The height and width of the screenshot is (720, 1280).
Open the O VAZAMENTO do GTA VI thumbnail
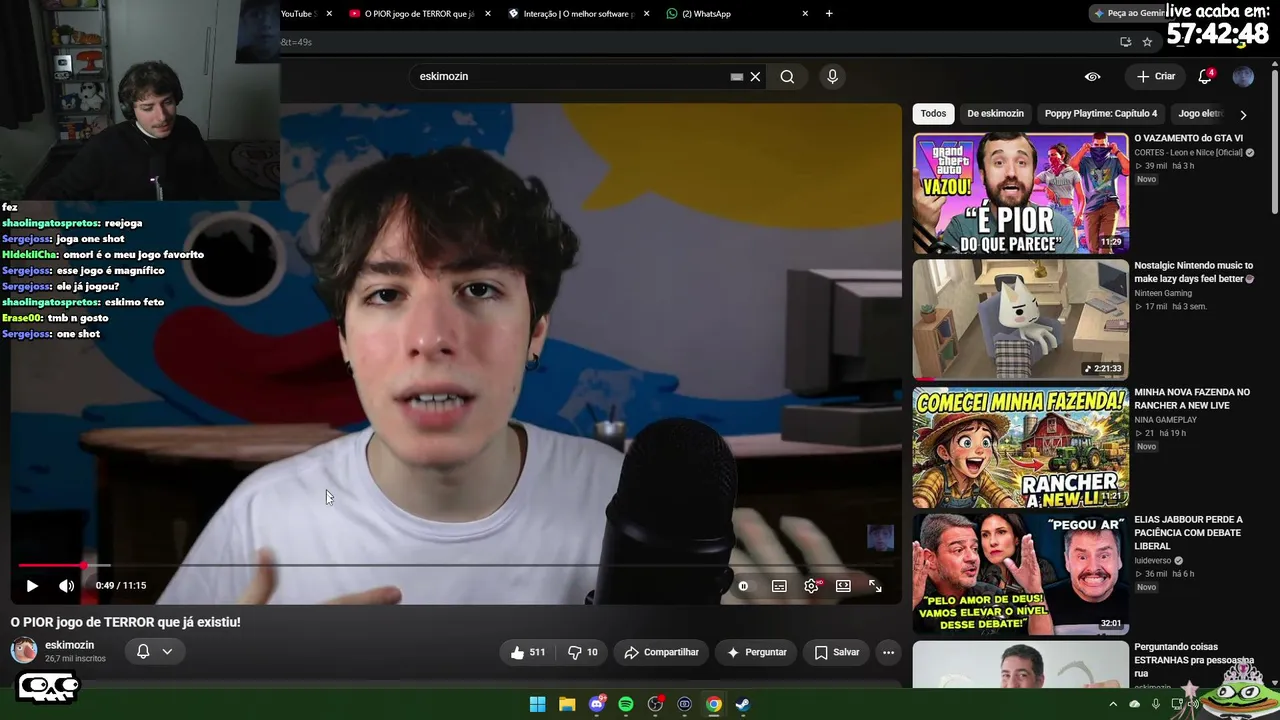[x=1020, y=193]
